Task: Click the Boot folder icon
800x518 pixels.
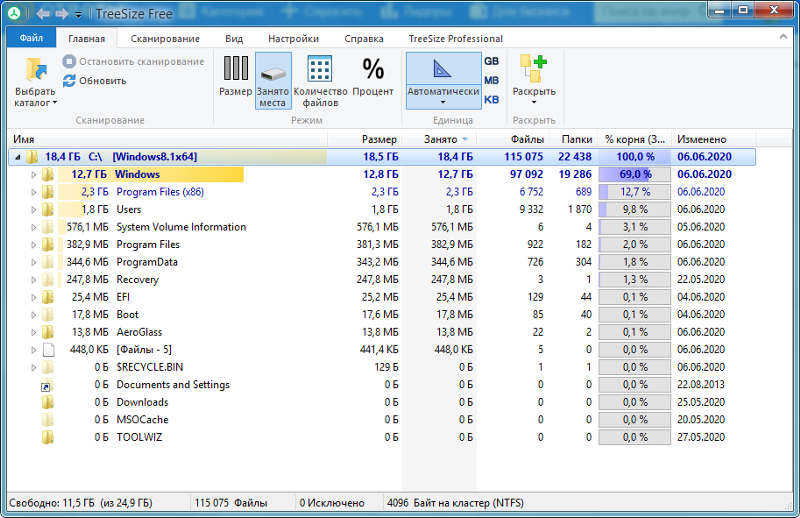Action: coord(47,314)
